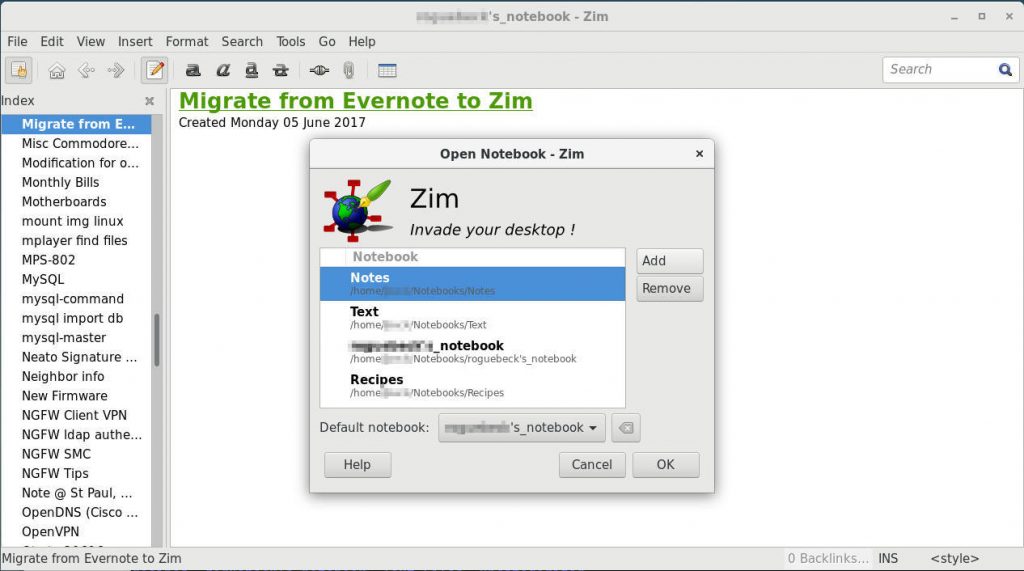Screen dimensions: 1024x571
Task: Open the calendar icon in toolbar
Action: click(387, 70)
